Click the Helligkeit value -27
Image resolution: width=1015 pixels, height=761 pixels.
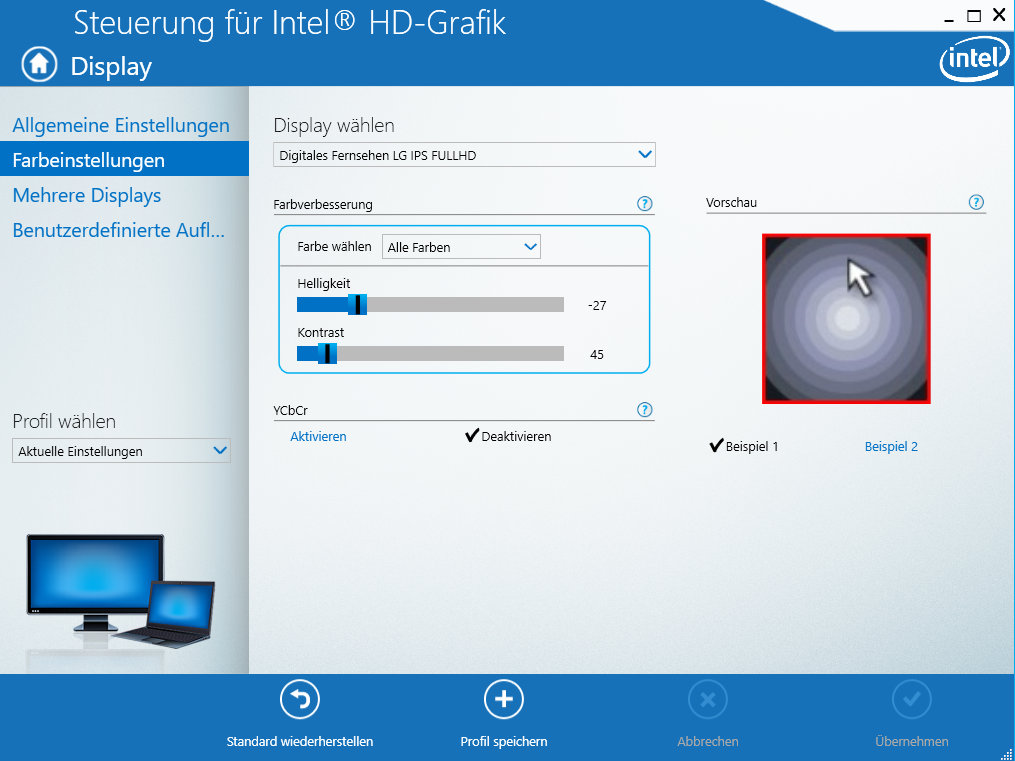tap(597, 305)
